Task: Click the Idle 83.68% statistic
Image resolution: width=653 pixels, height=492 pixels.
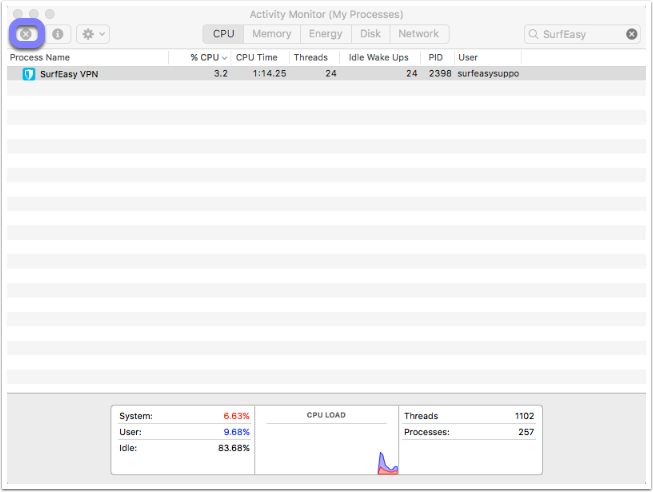Action: tap(184, 448)
